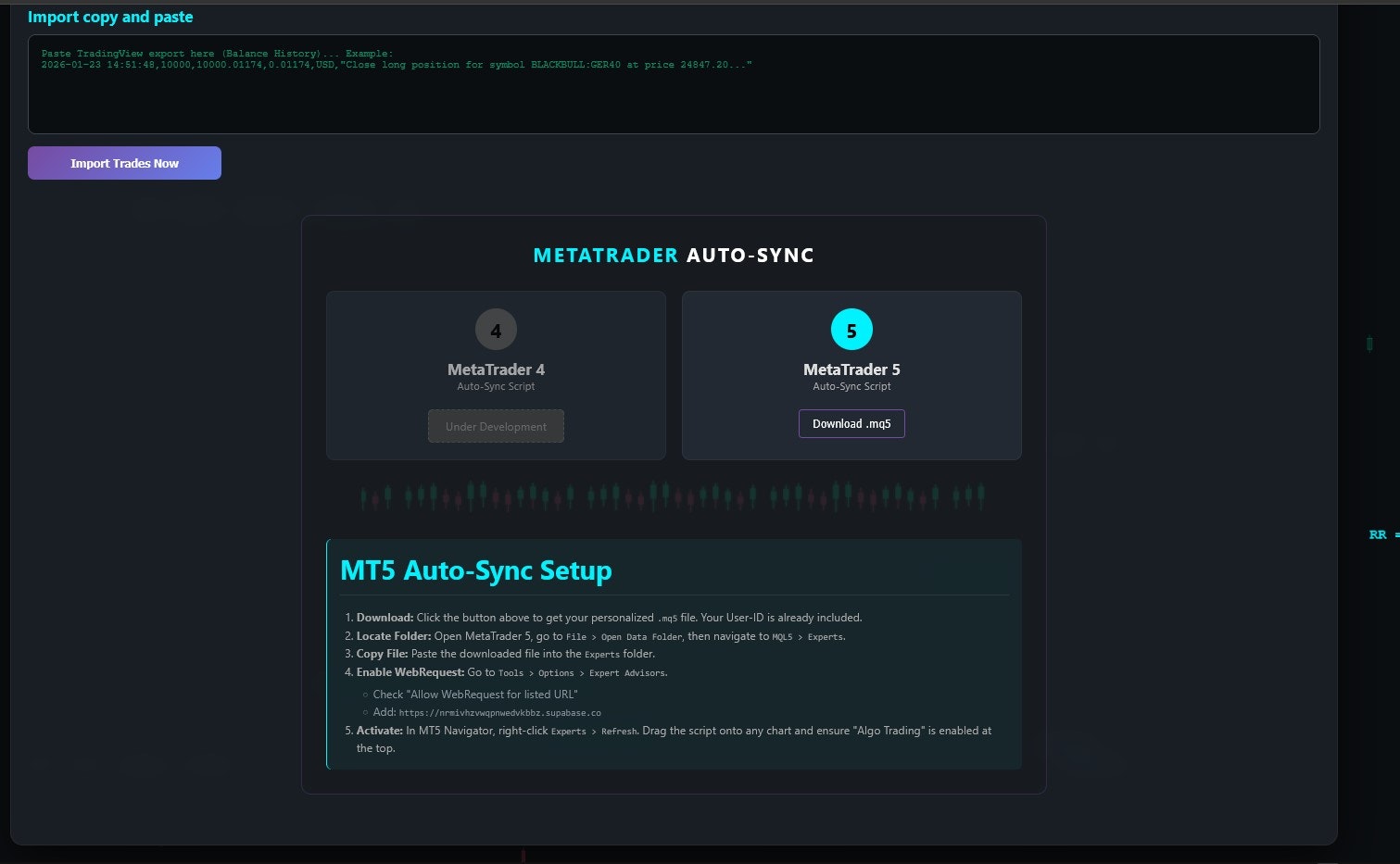The height and width of the screenshot is (864, 1400).
Task: Click the Locate Folder step instruction
Action: pos(600,636)
